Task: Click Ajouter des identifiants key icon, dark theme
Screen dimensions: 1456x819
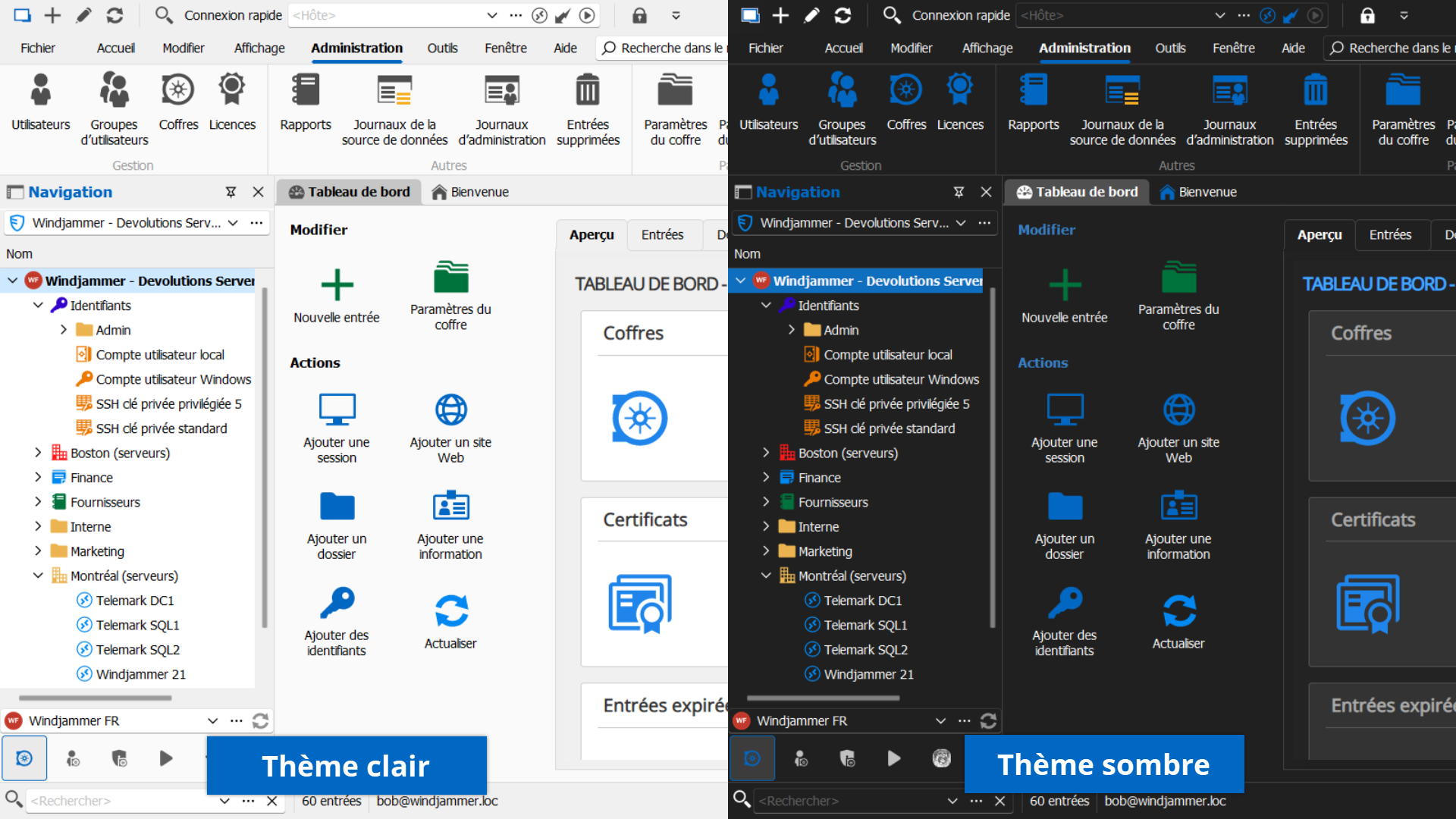Action: [1065, 604]
